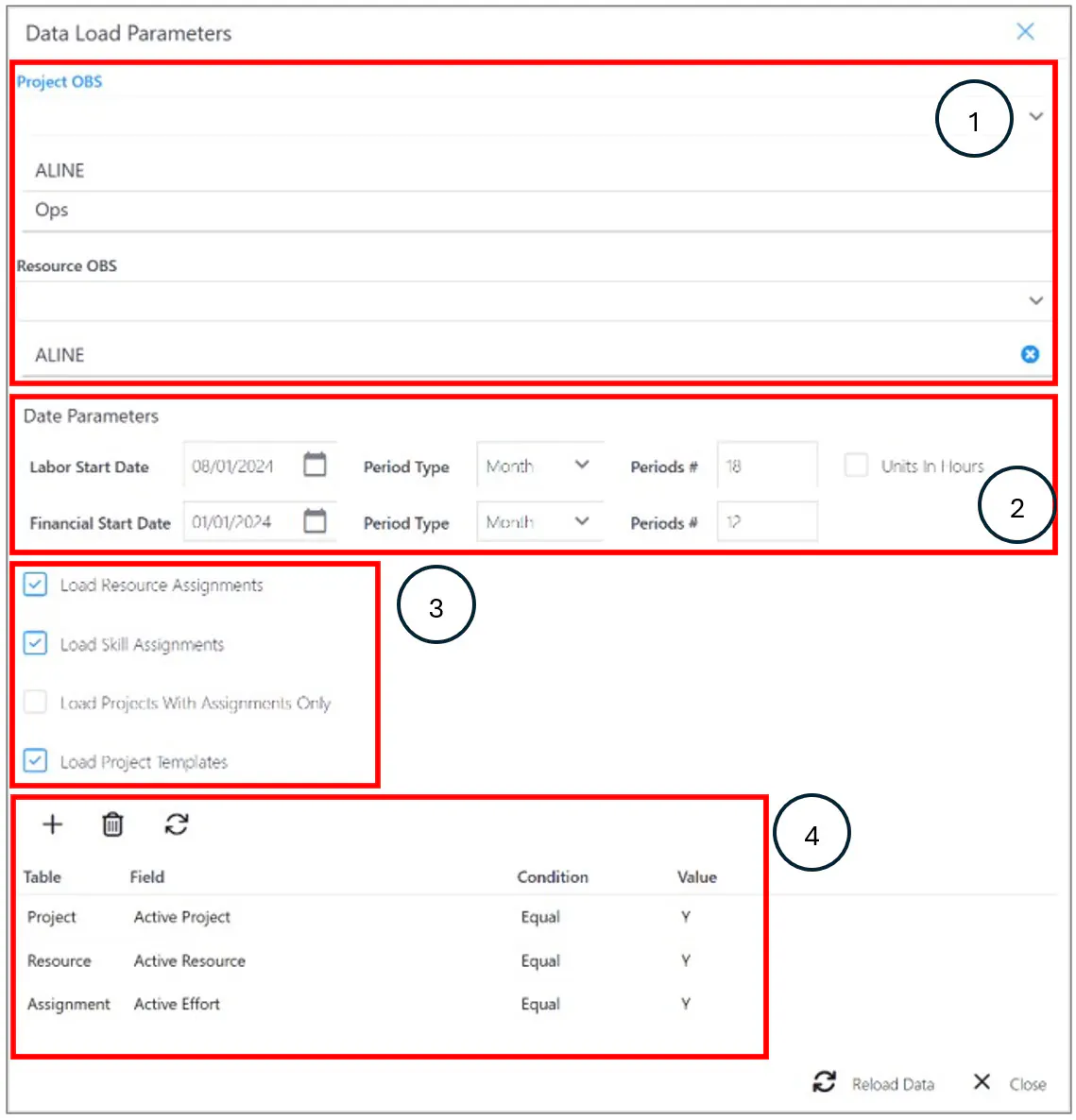Click Equal condition in Active Resource row

[540, 961]
